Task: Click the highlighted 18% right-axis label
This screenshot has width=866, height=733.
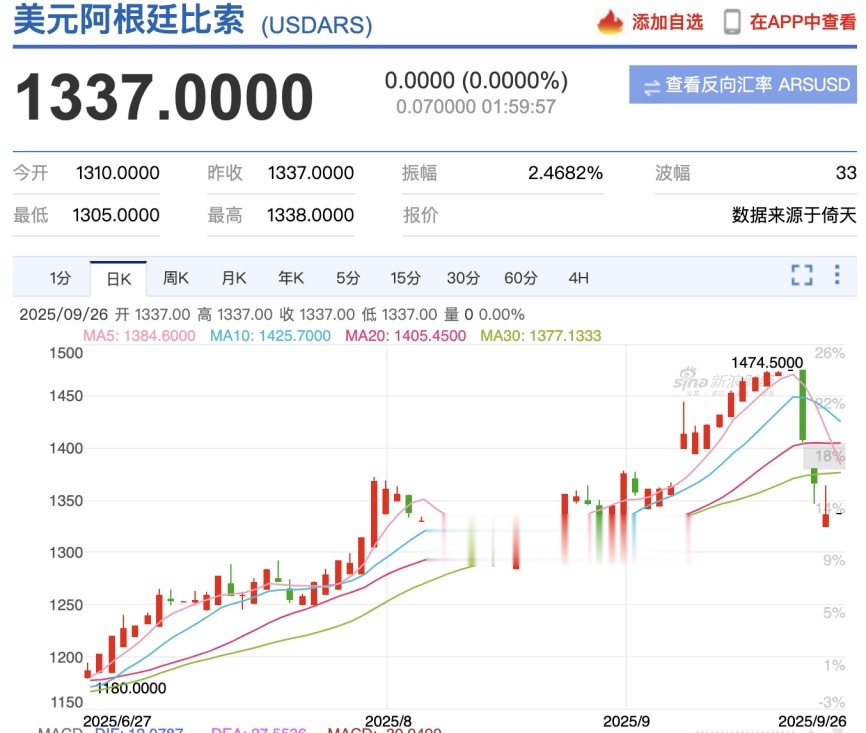Action: click(x=825, y=456)
